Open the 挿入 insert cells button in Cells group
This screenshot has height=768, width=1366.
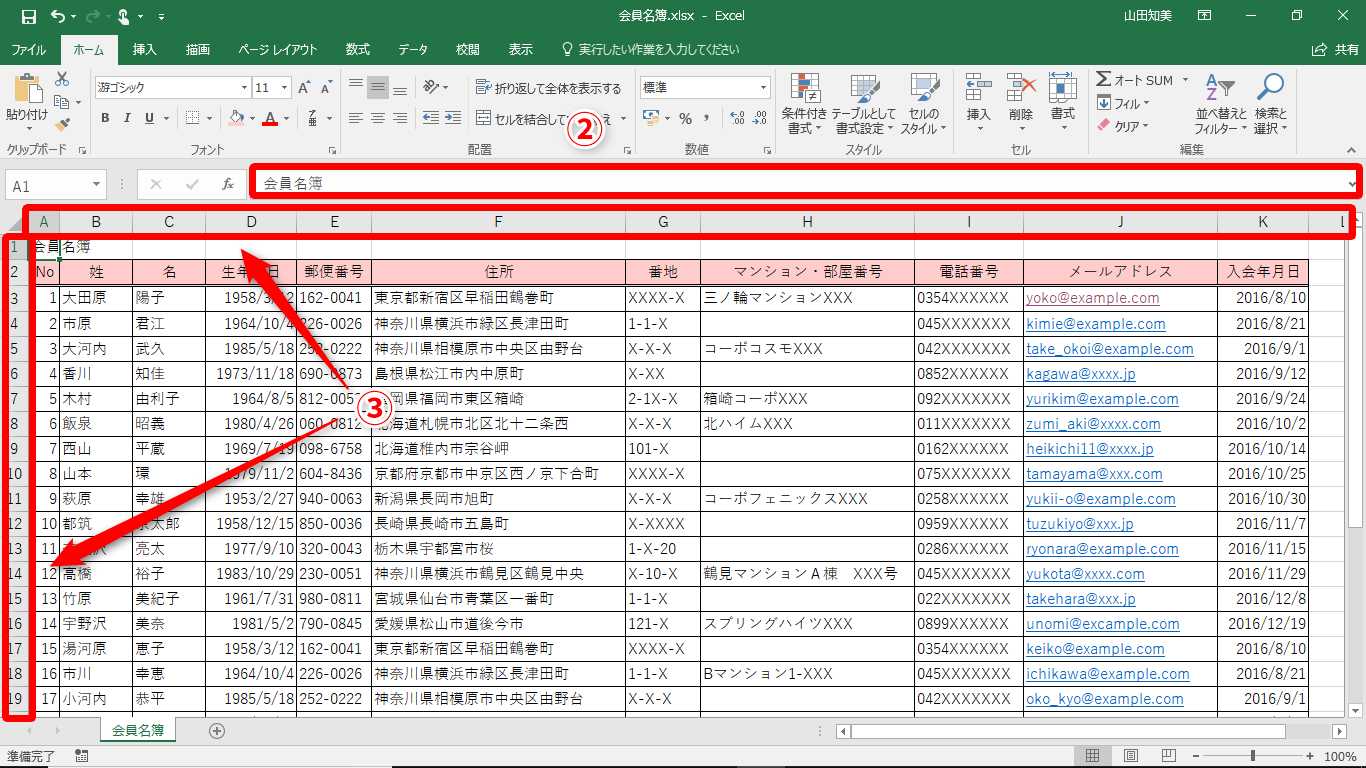978,104
